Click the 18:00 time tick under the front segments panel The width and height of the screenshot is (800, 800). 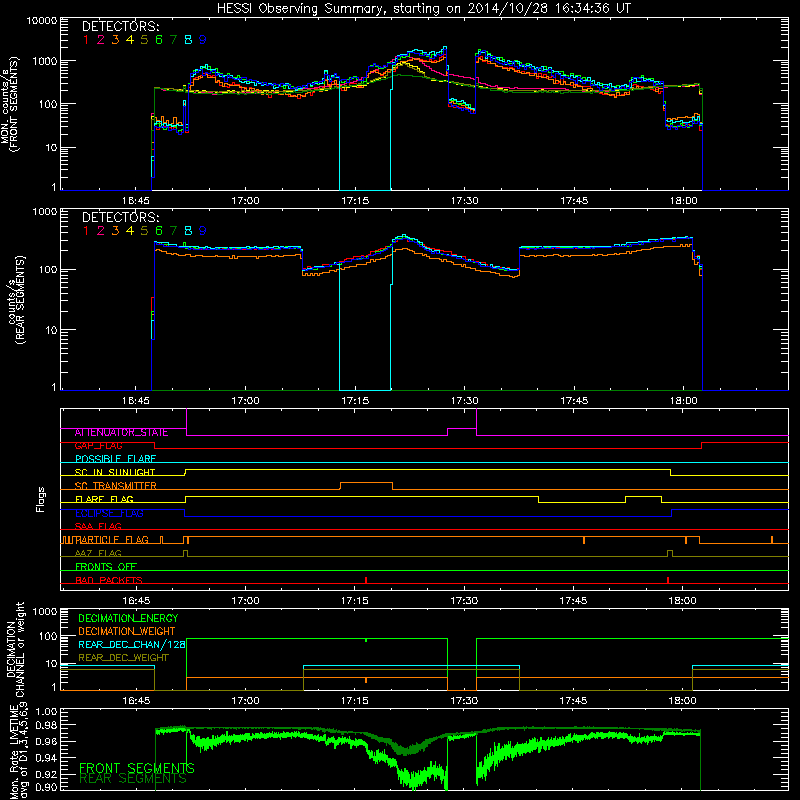pyautogui.click(x=684, y=201)
